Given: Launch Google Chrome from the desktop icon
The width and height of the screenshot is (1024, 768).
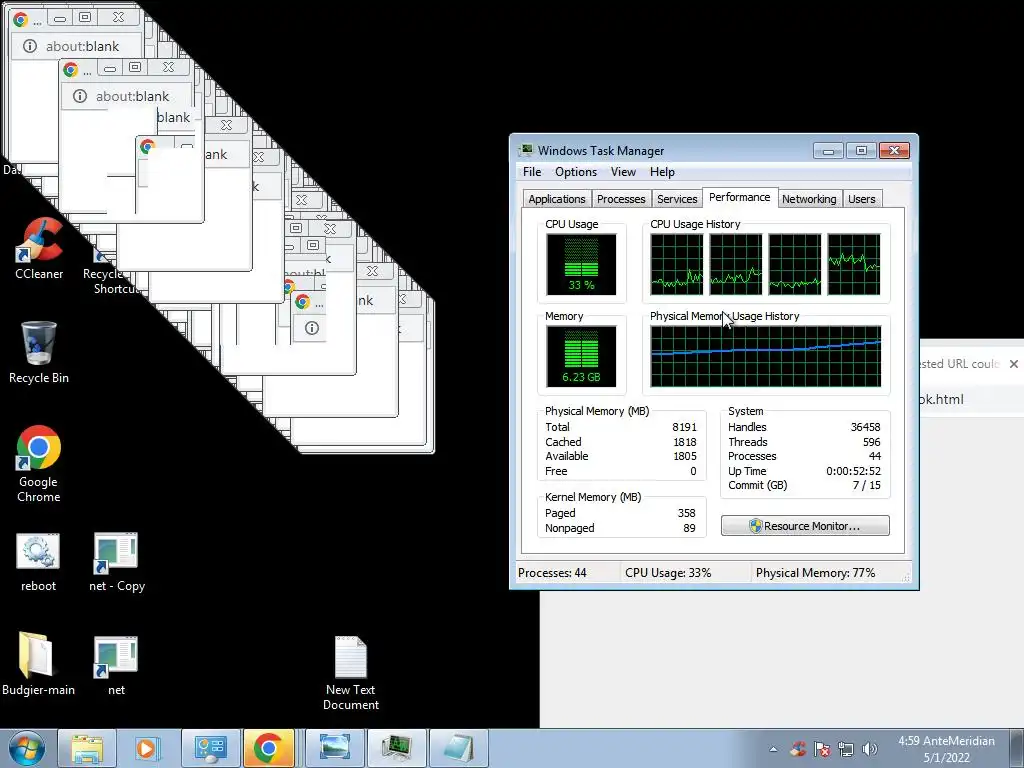Looking at the screenshot, I should point(39,464).
